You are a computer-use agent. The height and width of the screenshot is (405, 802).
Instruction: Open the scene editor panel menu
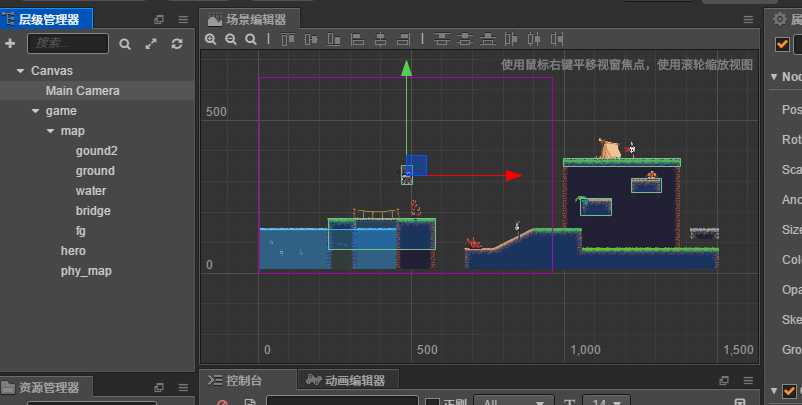click(748, 19)
